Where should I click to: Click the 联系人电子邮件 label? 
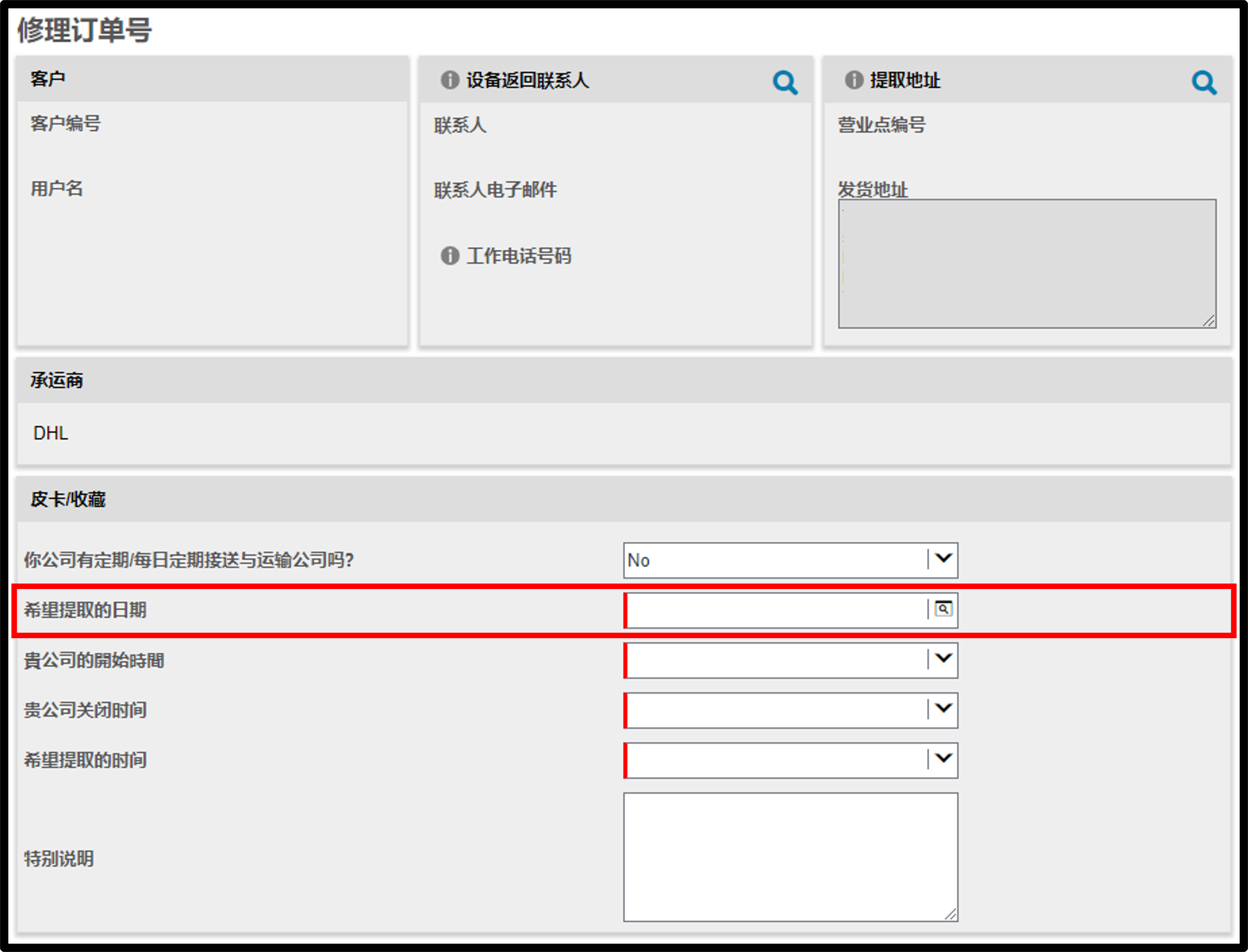click(496, 190)
